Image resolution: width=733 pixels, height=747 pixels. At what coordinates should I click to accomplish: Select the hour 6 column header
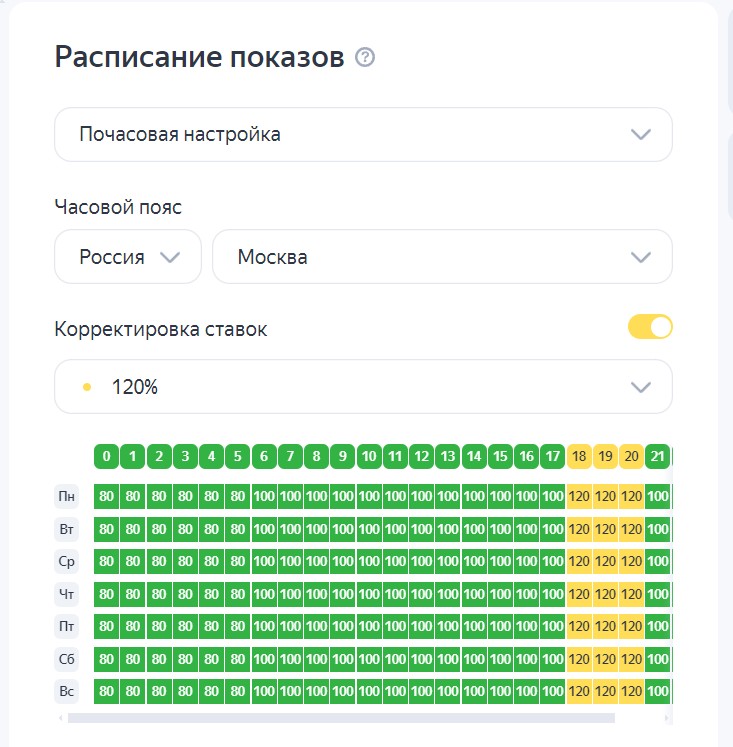pyautogui.click(x=264, y=457)
